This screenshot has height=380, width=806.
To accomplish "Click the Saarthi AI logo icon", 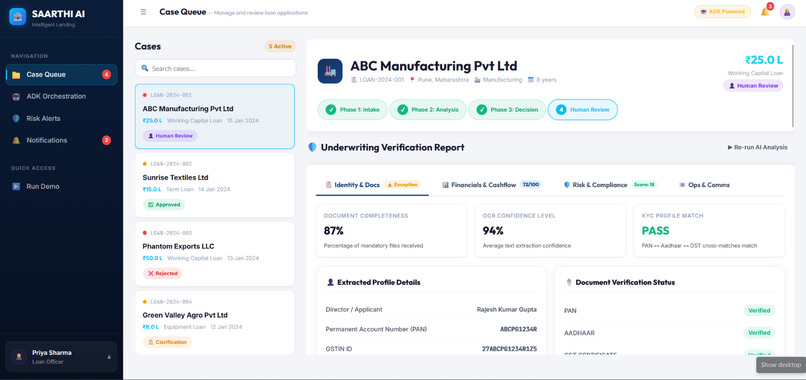I will coord(17,16).
